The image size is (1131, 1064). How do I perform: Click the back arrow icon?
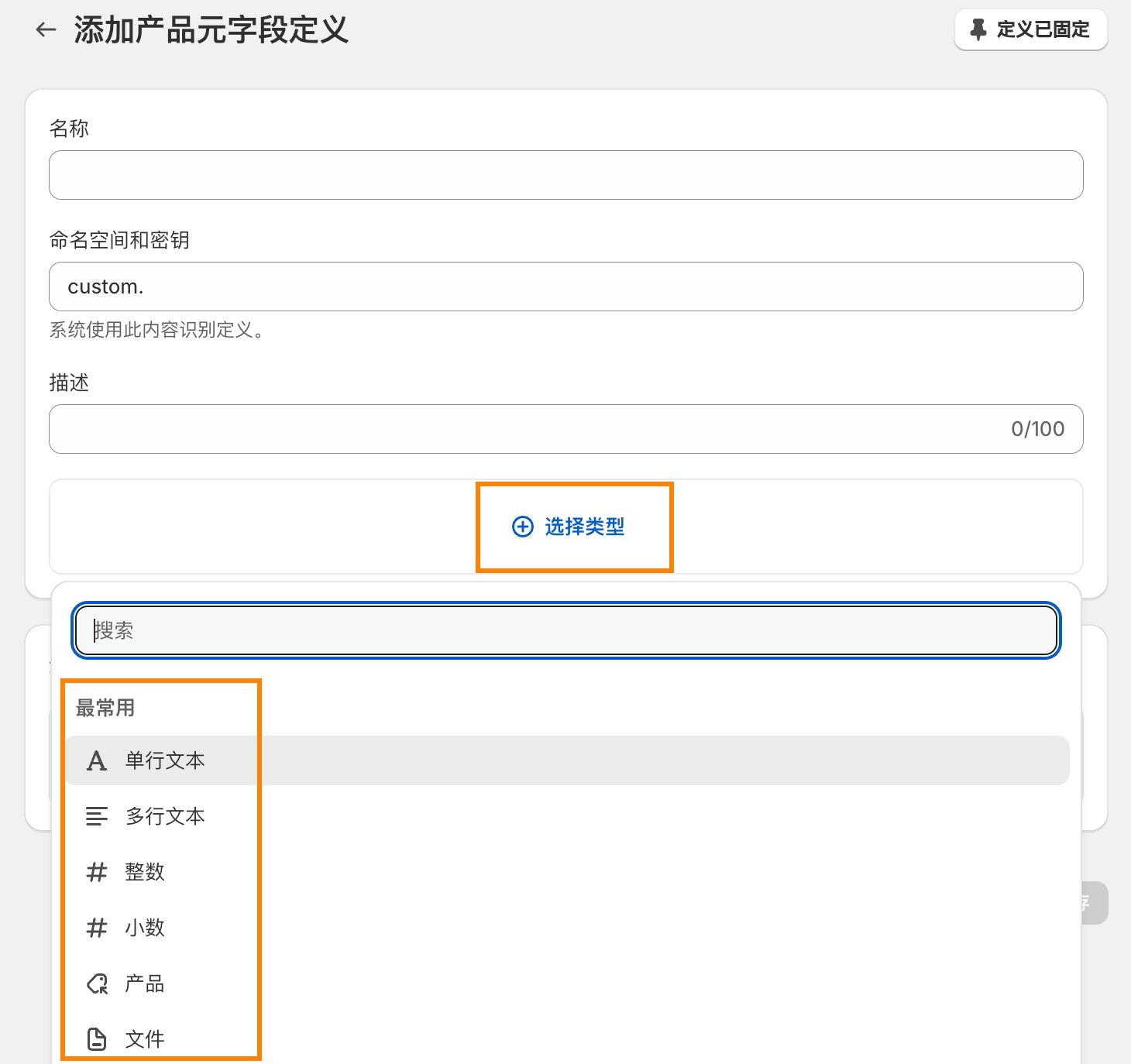(46, 30)
